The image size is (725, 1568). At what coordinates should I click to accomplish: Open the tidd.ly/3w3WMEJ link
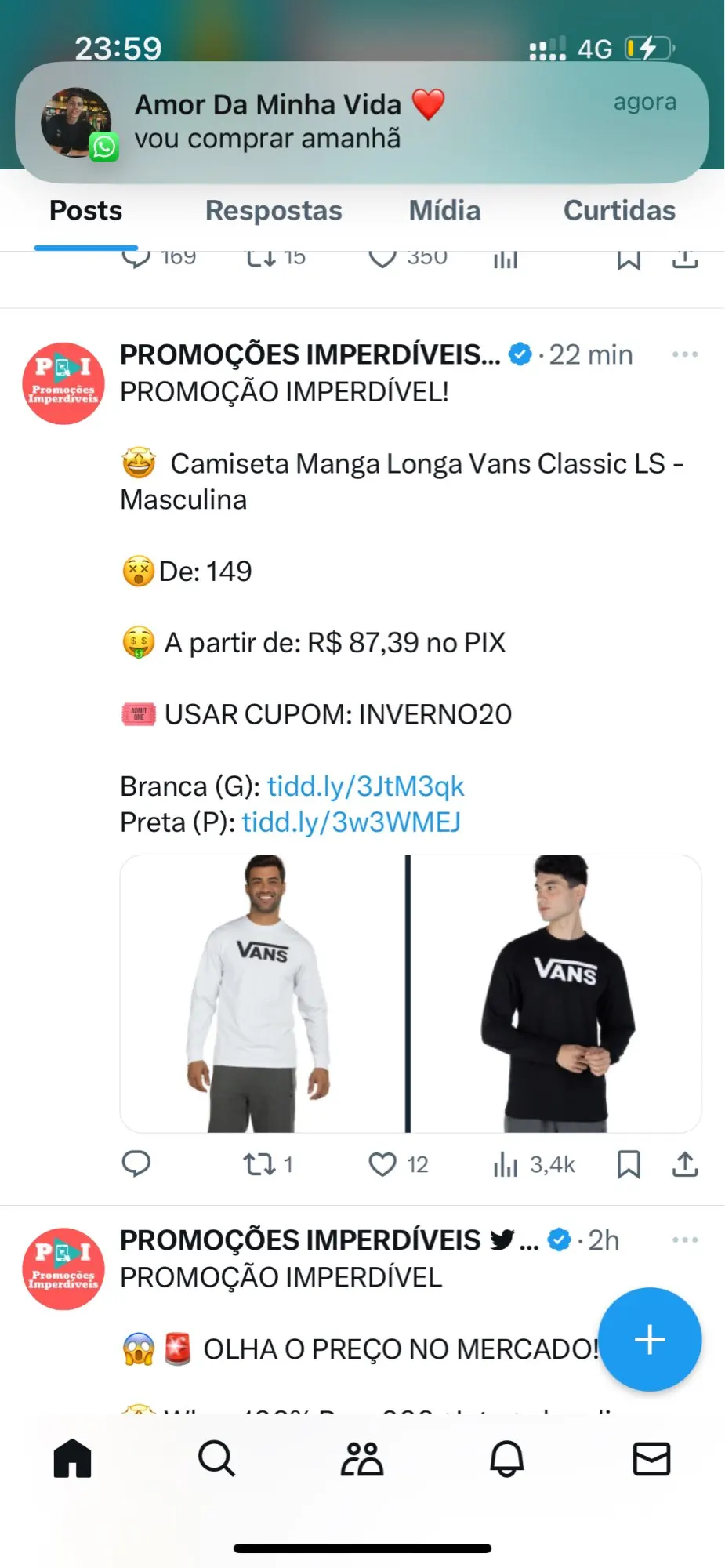click(x=351, y=822)
